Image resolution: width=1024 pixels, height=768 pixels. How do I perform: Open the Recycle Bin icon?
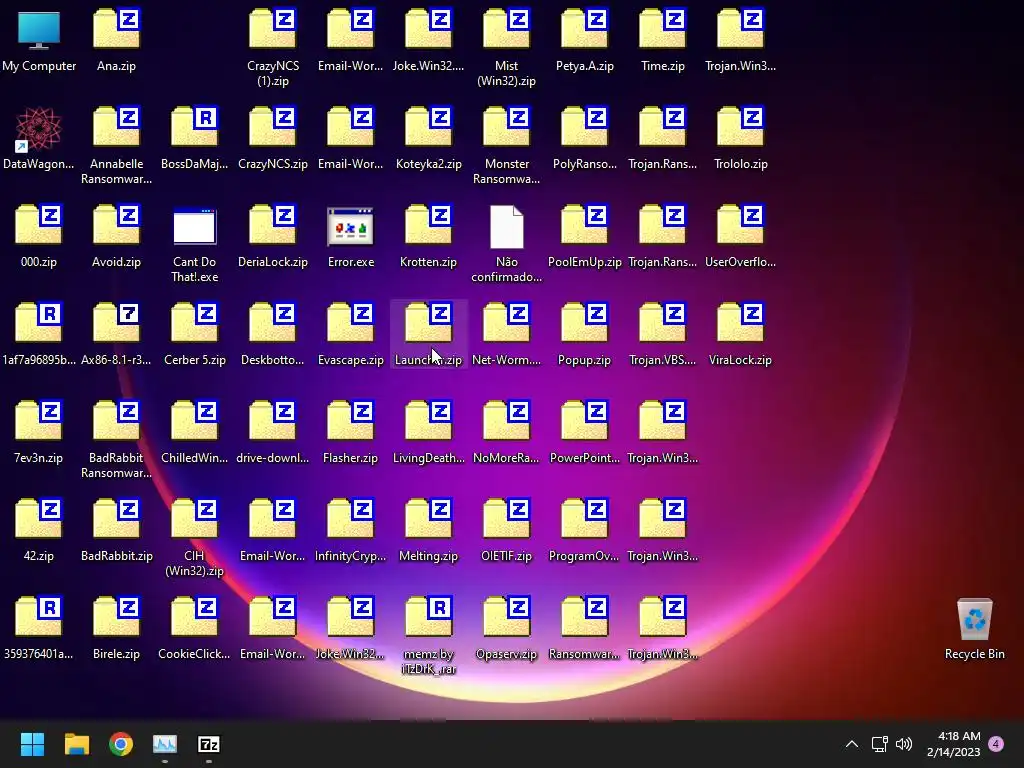tap(974, 619)
